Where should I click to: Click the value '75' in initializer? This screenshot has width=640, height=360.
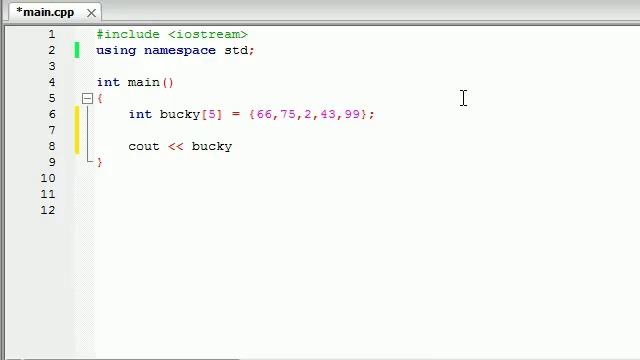click(288, 114)
